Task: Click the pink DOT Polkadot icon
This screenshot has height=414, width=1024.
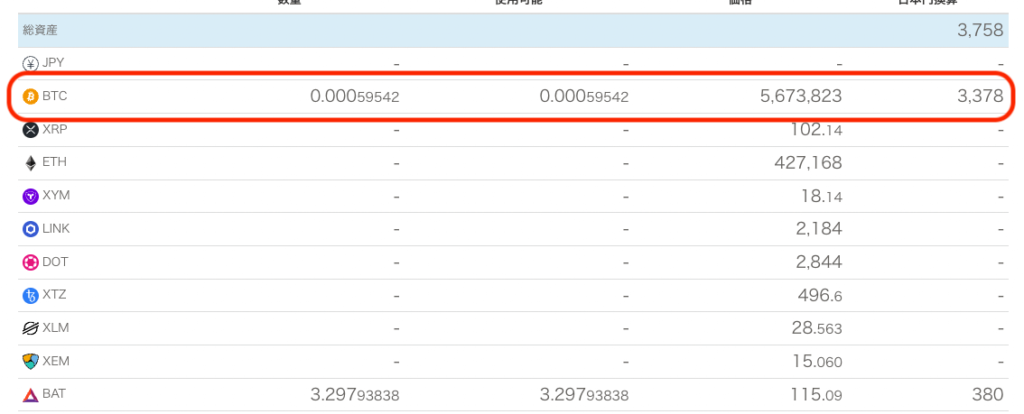Action: pyautogui.click(x=31, y=263)
